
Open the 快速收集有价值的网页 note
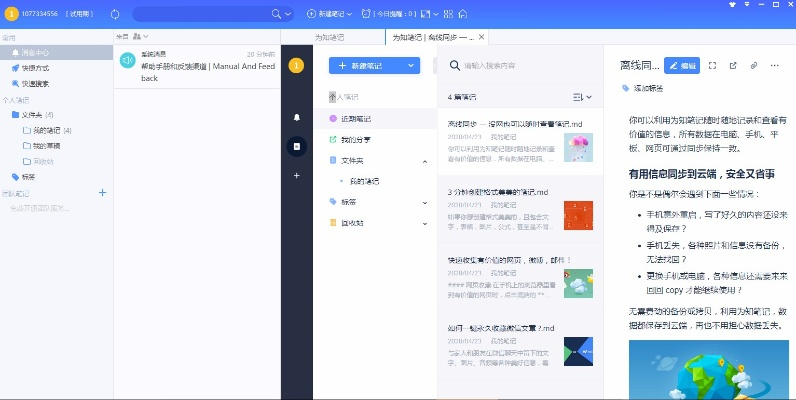[520, 278]
